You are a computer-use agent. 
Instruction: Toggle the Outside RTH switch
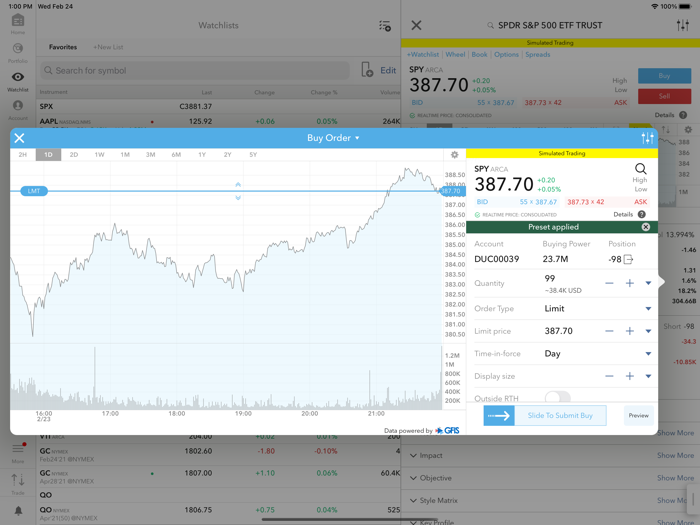click(558, 396)
